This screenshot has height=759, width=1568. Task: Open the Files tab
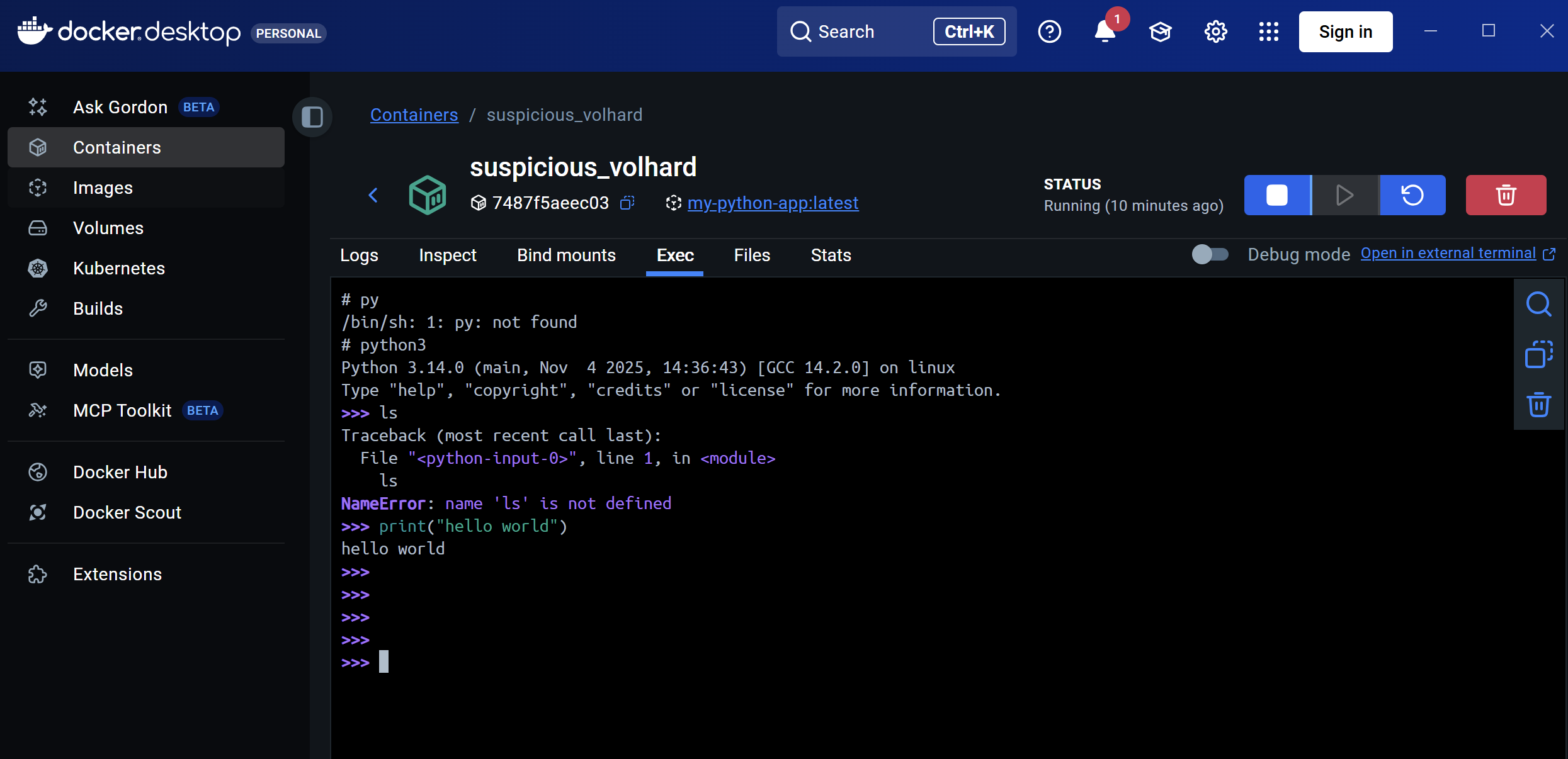pyautogui.click(x=752, y=255)
